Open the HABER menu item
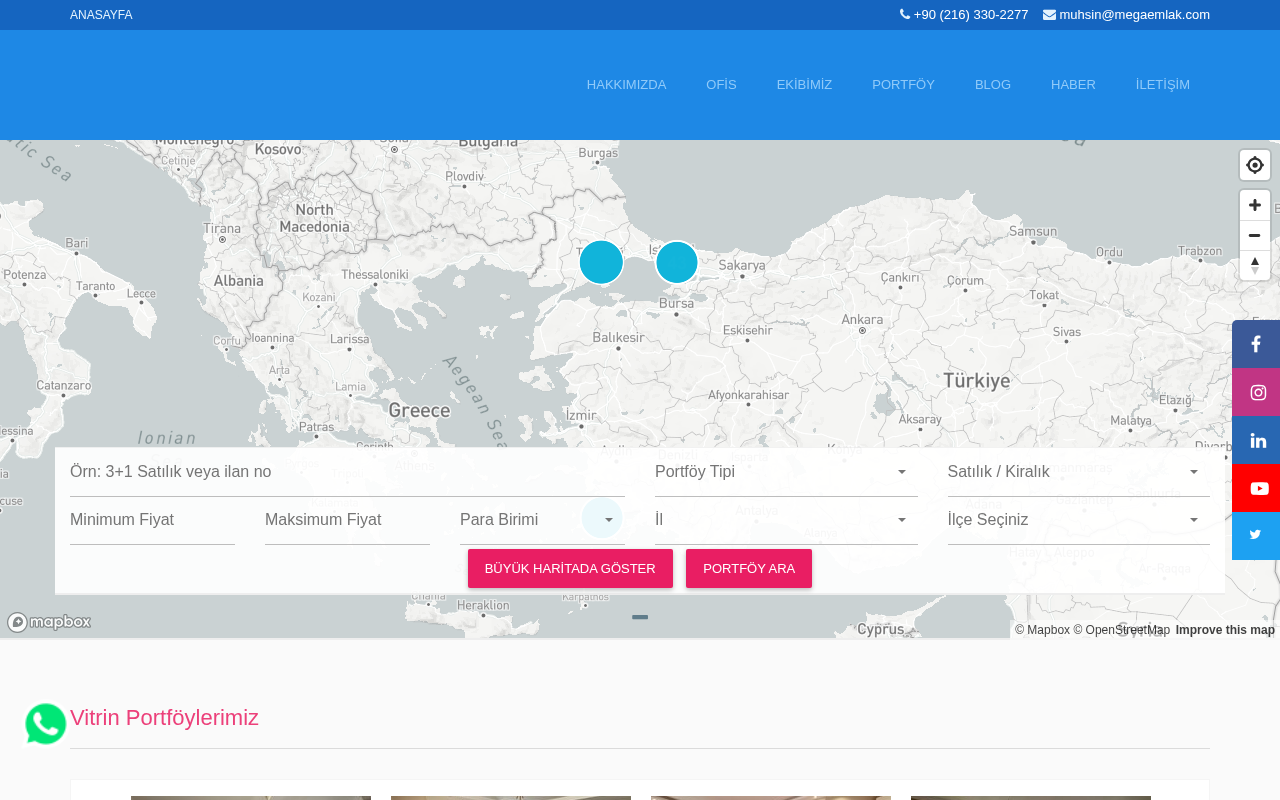The image size is (1280, 800). [1073, 85]
